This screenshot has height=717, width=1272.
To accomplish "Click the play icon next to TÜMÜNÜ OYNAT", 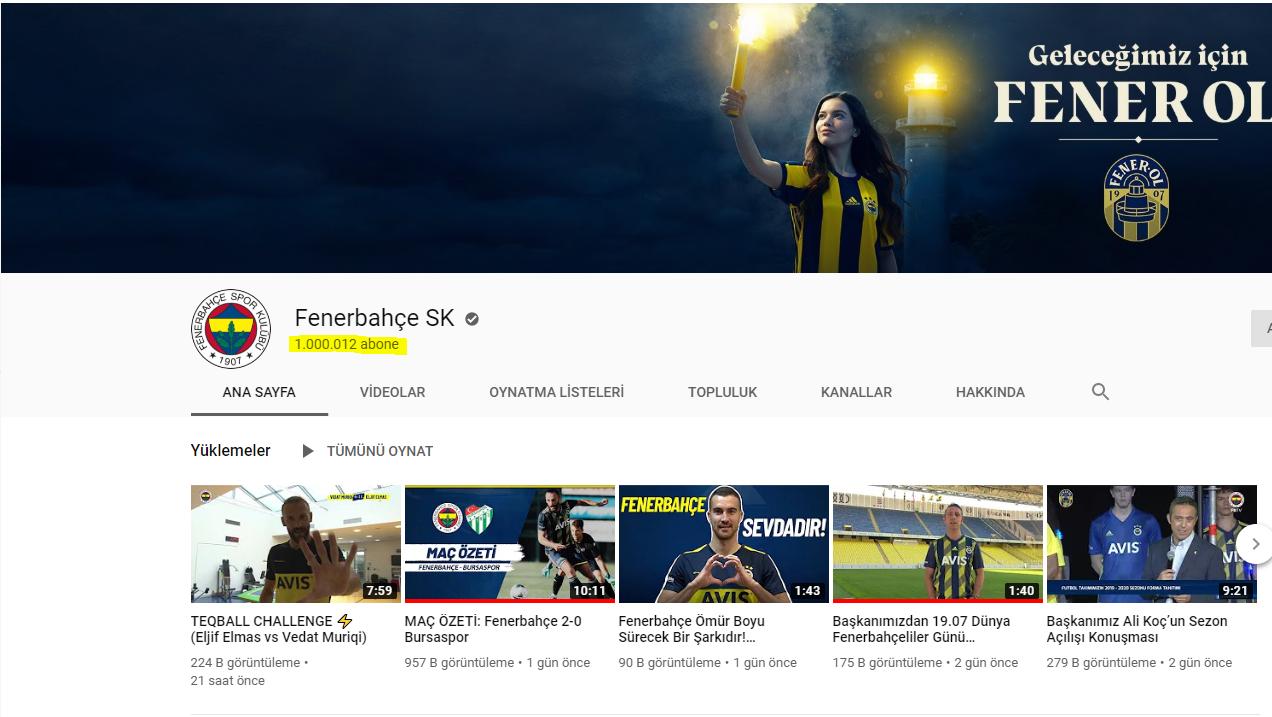I will [308, 451].
